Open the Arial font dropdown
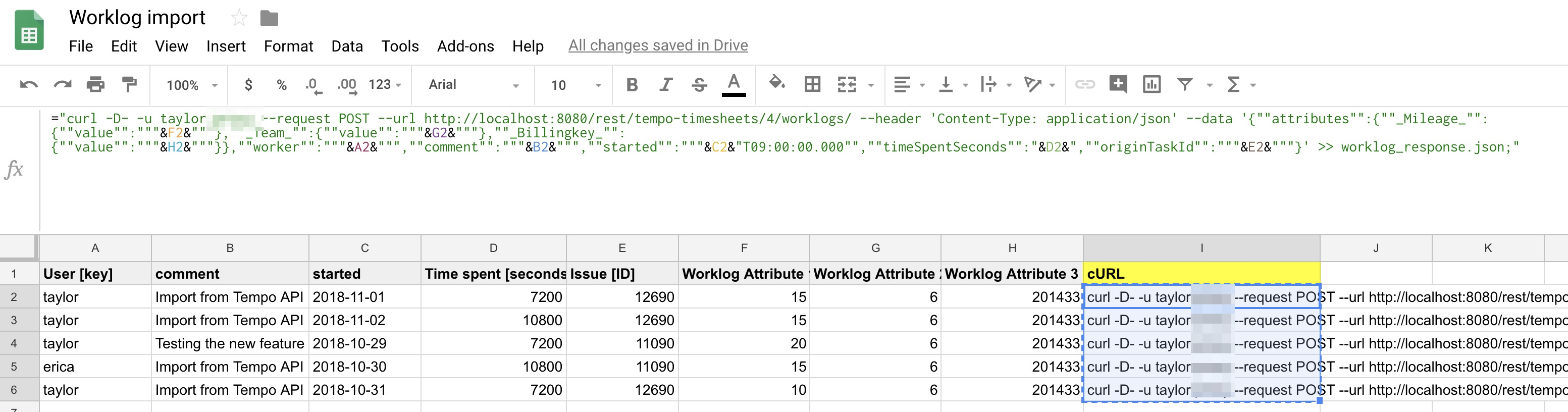 [x=473, y=85]
